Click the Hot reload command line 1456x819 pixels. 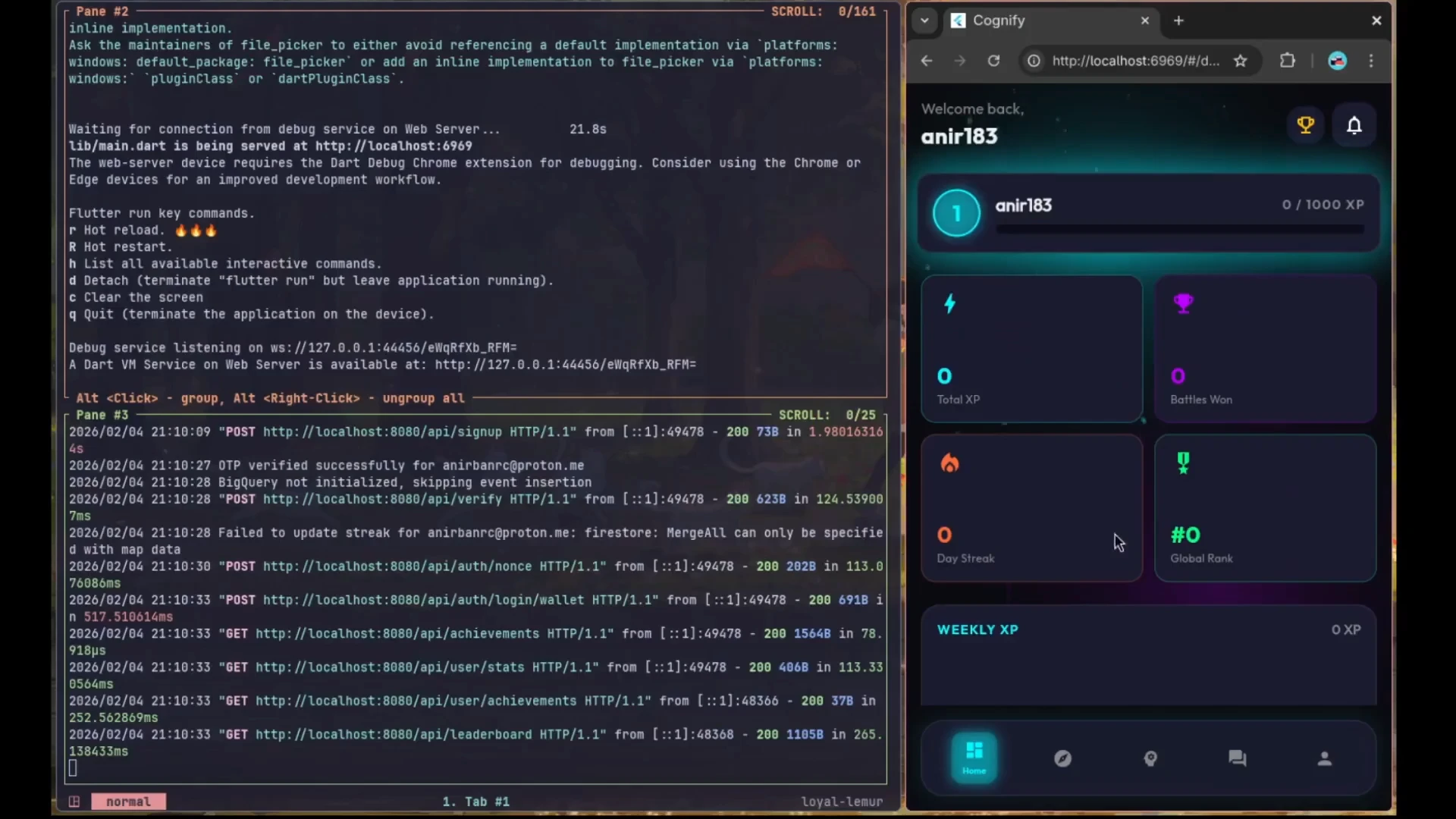(143, 231)
